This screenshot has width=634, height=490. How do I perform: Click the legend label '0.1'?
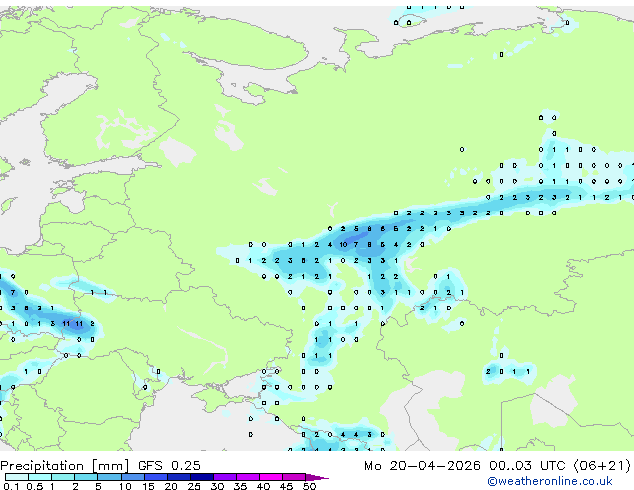11,486
